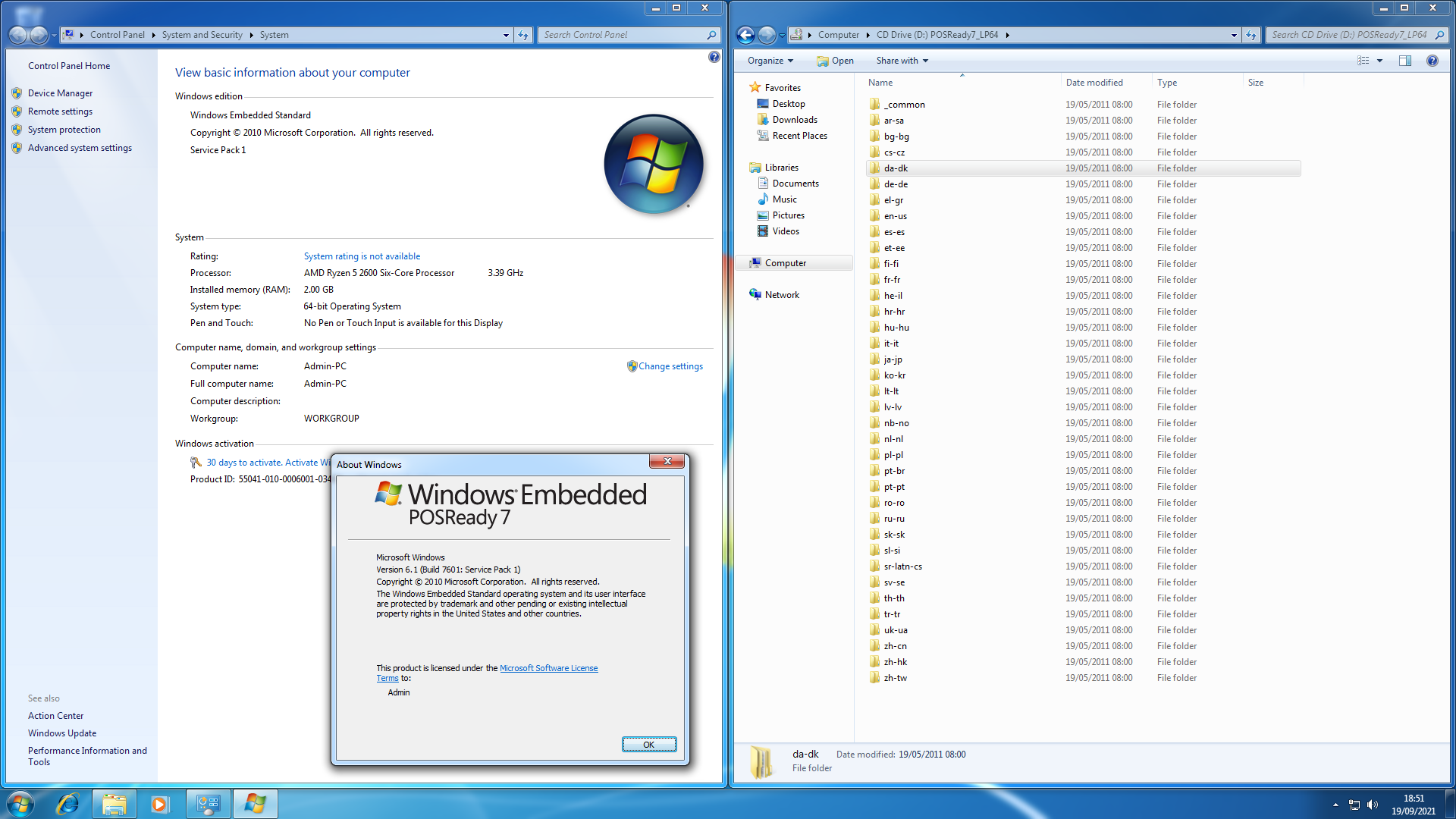The image size is (1456, 819).
Task: Click the 30 days to activate link
Action: coord(268,463)
